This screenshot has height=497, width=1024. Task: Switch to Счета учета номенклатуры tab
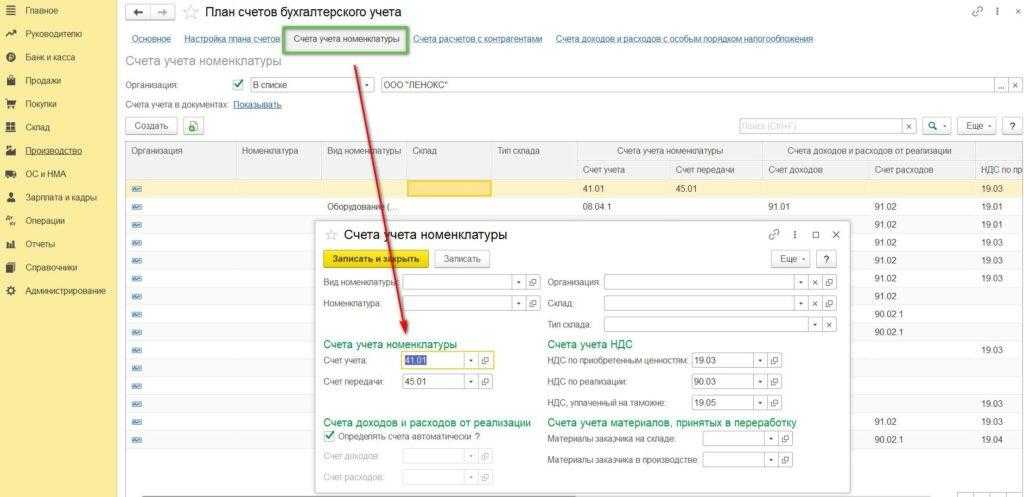click(x=347, y=39)
